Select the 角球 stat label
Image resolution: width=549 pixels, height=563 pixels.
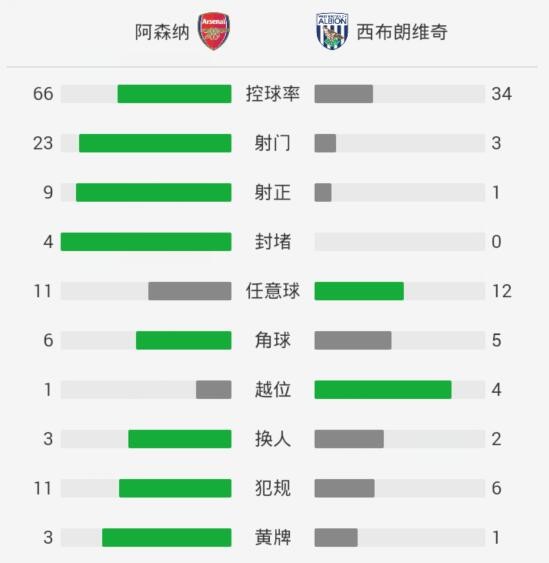pos(273,340)
